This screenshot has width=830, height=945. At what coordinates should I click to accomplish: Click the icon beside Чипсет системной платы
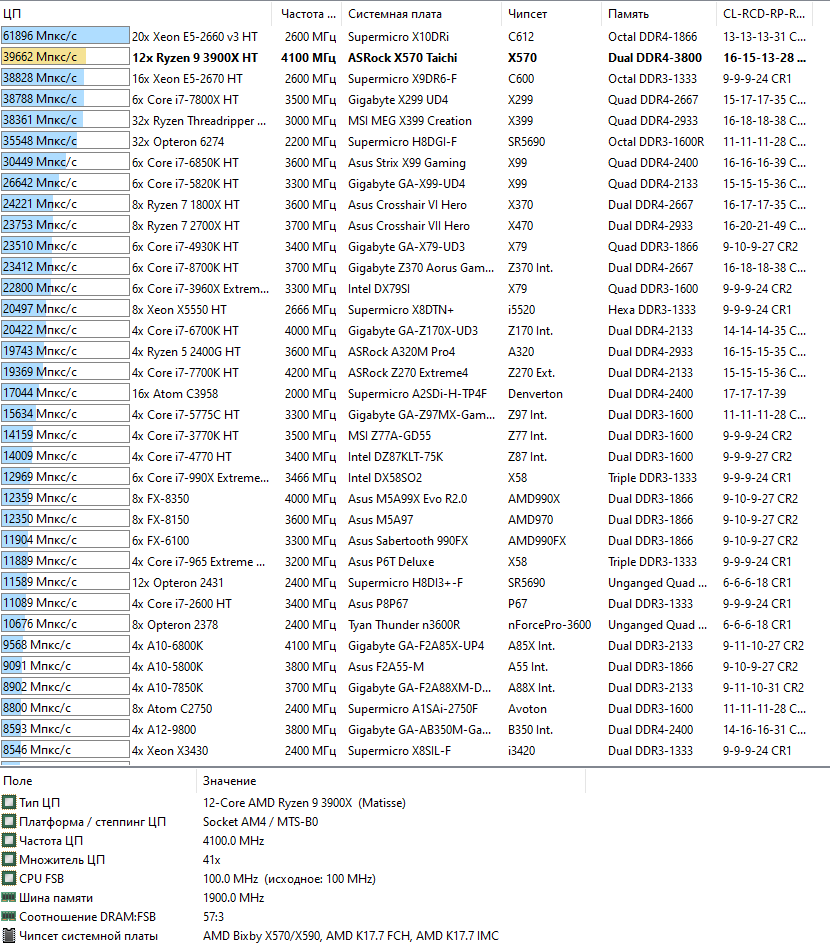[8, 935]
